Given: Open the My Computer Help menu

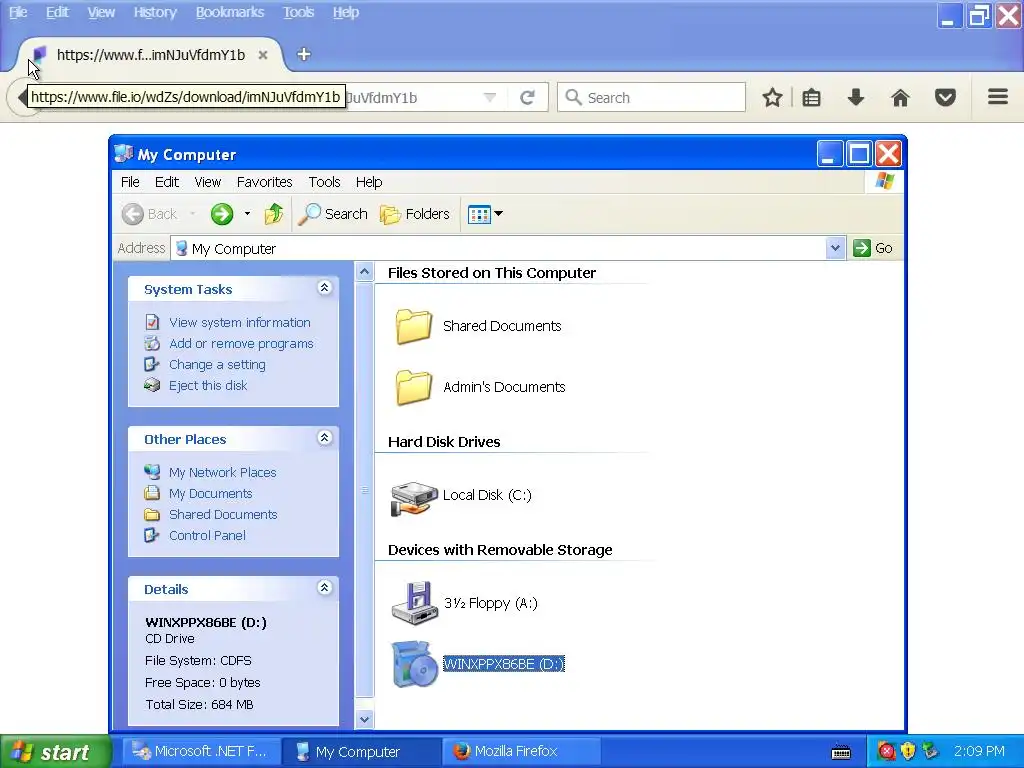Looking at the screenshot, I should tap(369, 182).
